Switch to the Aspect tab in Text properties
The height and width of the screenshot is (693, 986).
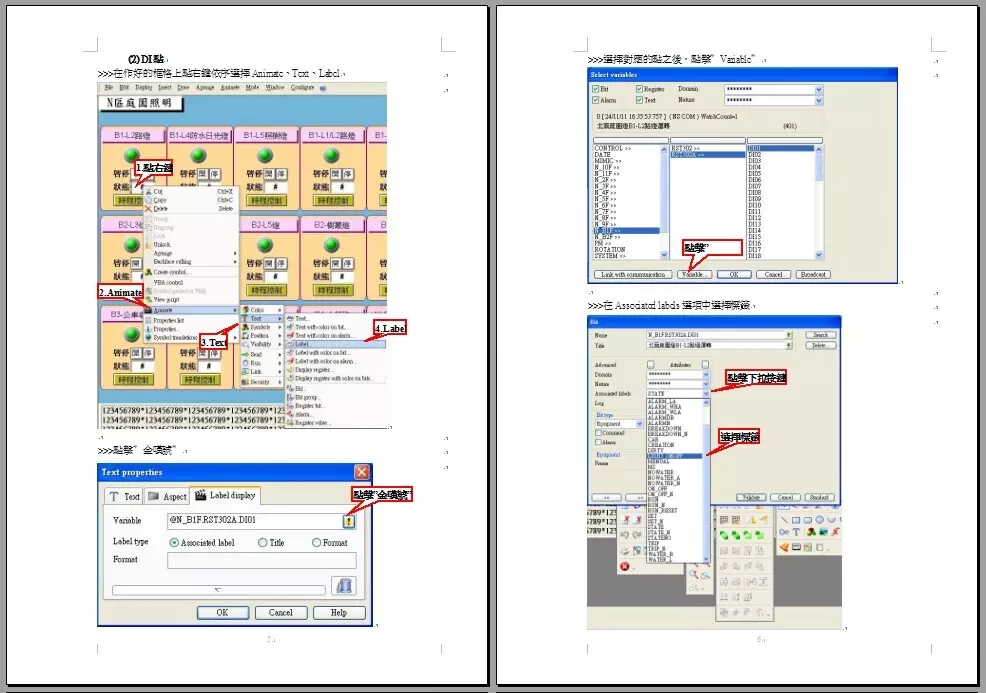[167, 497]
